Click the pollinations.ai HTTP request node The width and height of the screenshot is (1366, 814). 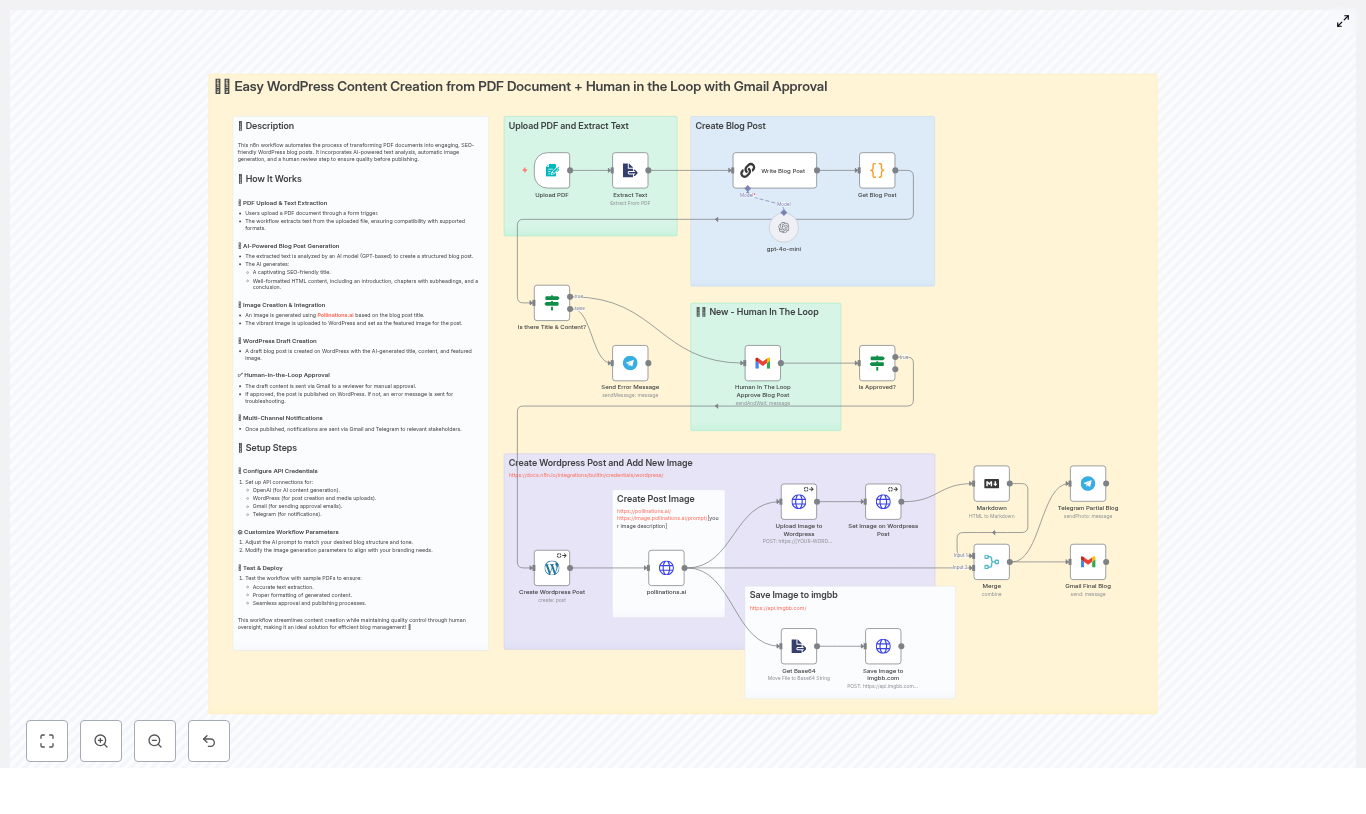[x=666, y=568]
